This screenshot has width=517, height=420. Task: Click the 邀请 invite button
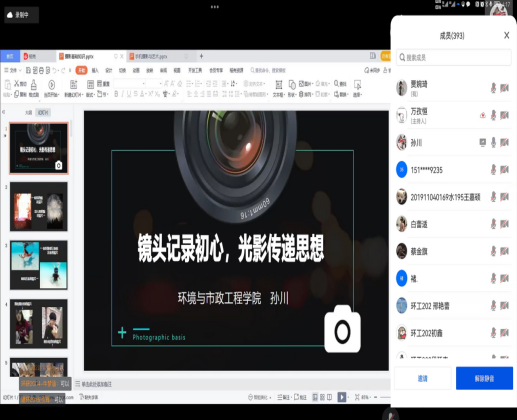423,378
